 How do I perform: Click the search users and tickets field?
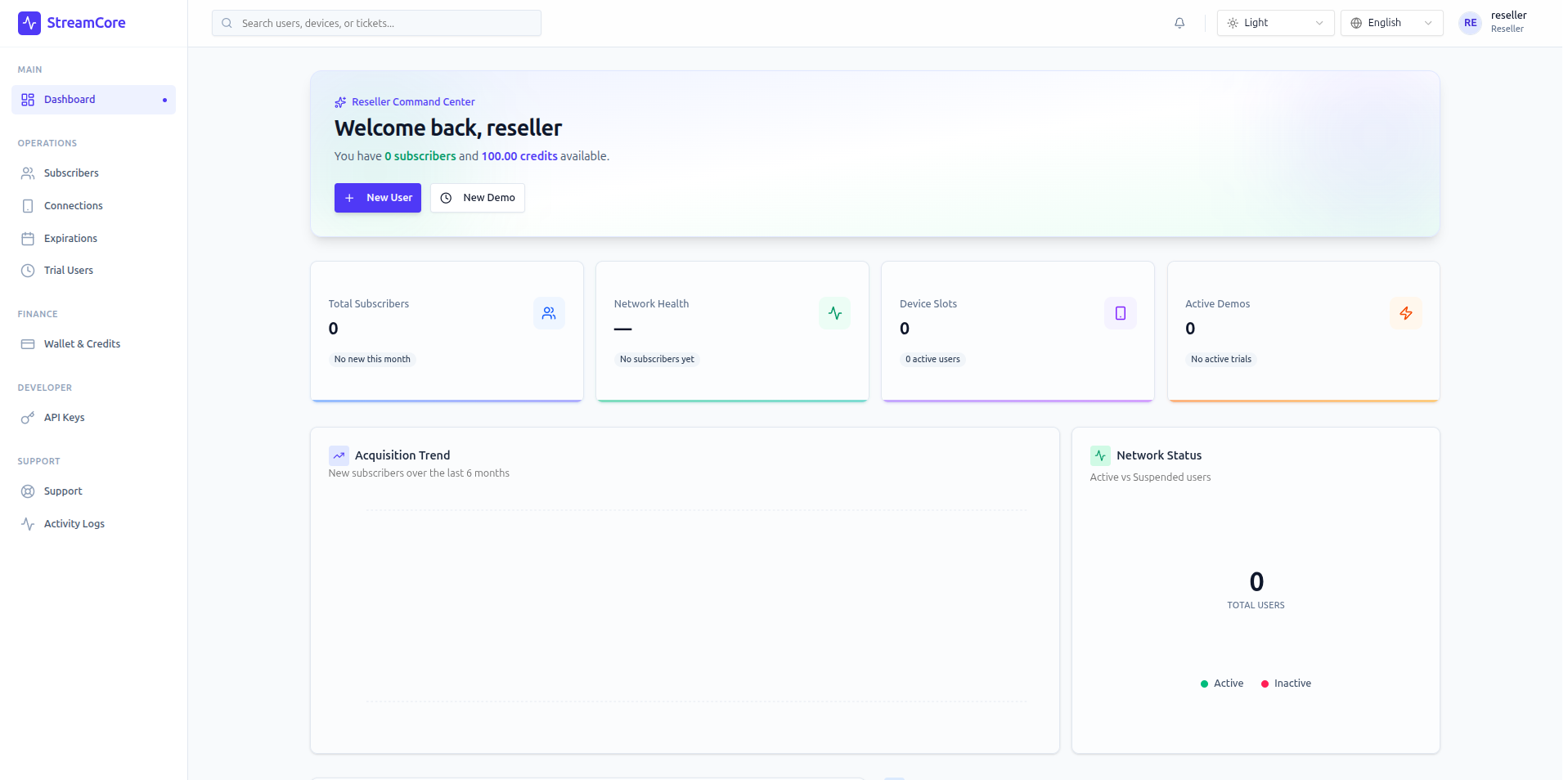pyautogui.click(x=376, y=23)
